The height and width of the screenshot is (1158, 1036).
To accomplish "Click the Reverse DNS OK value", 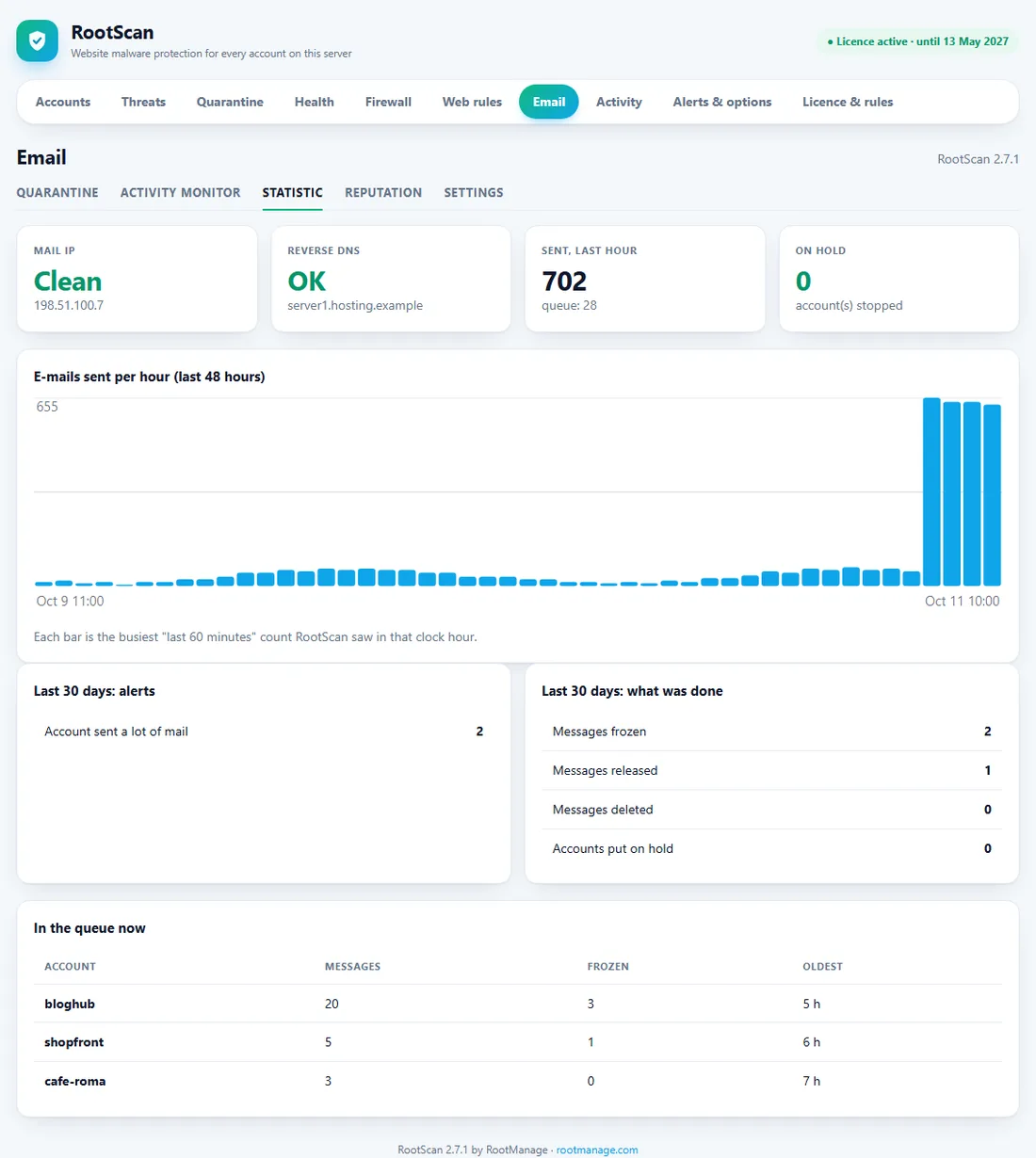I will tap(307, 281).
